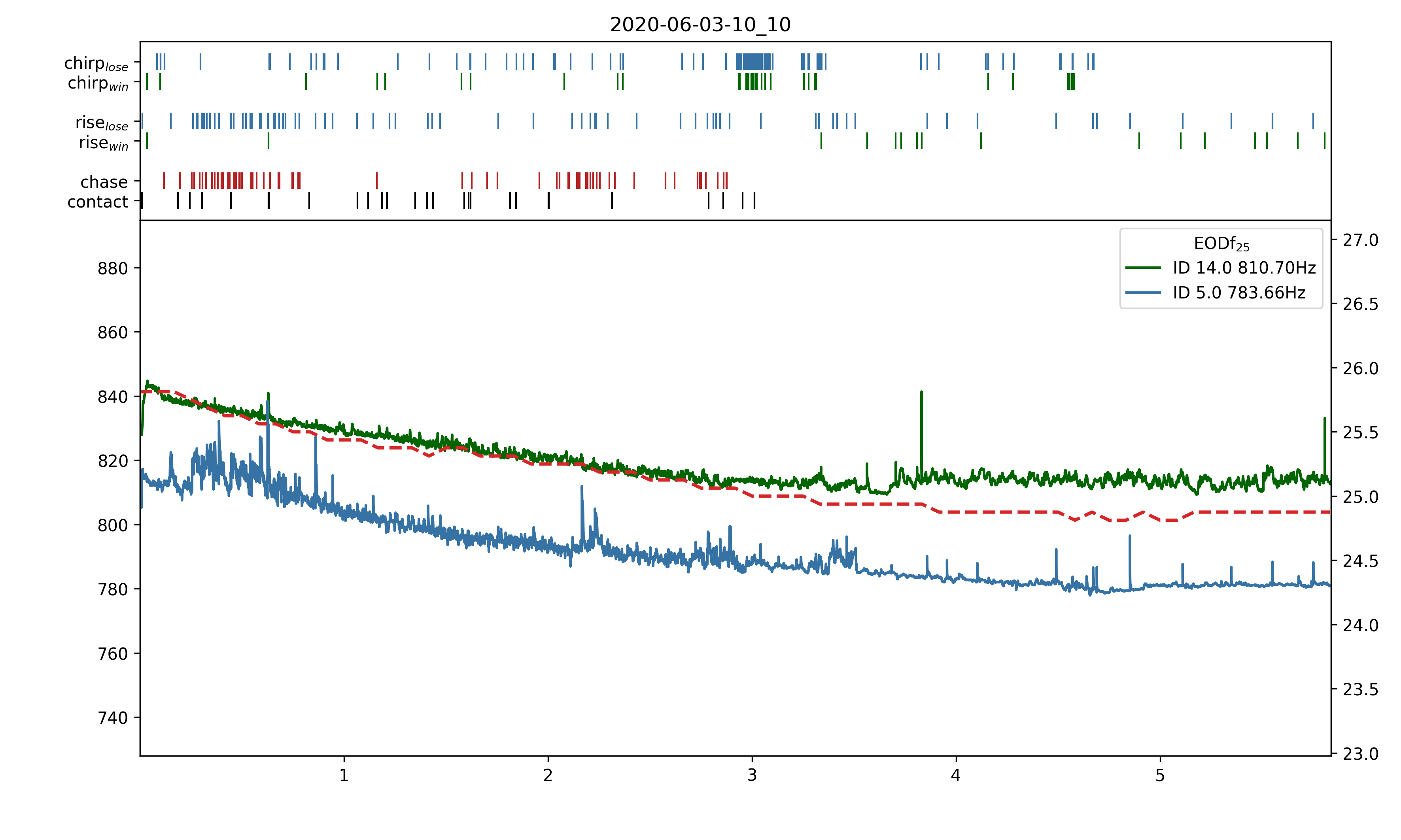The height and width of the screenshot is (840, 1401).
Task: Click the rise win row label
Action: pyautogui.click(x=104, y=143)
